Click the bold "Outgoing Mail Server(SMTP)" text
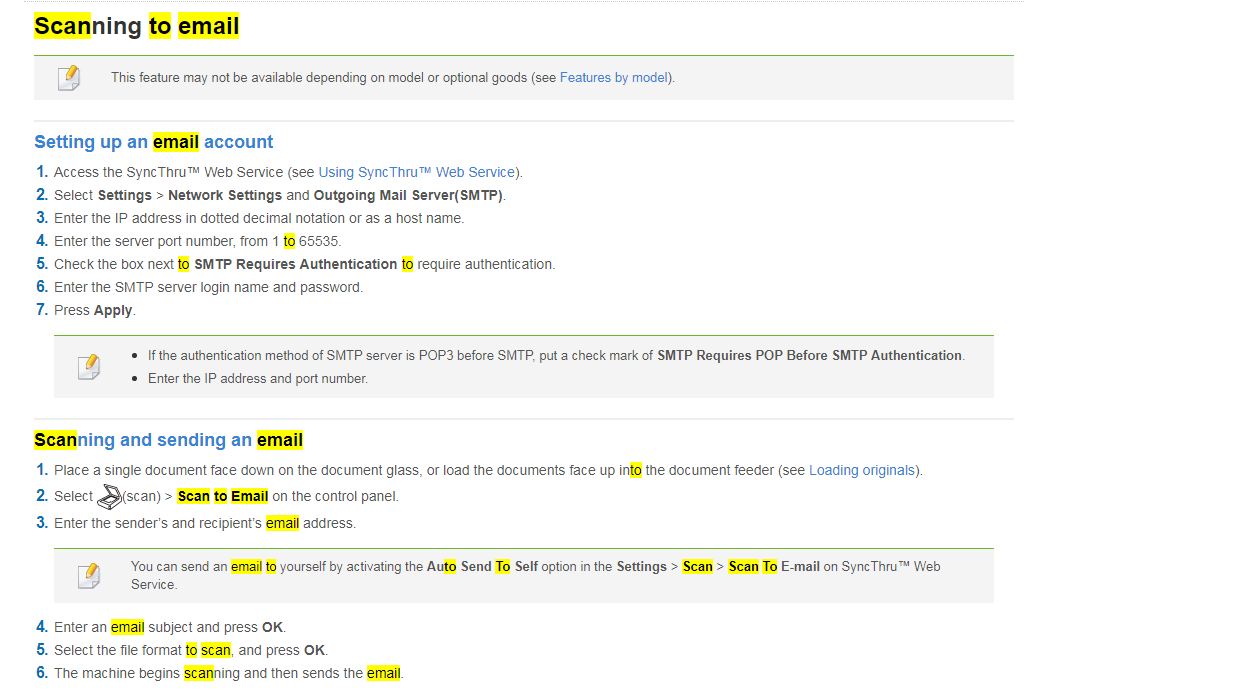 tap(408, 195)
